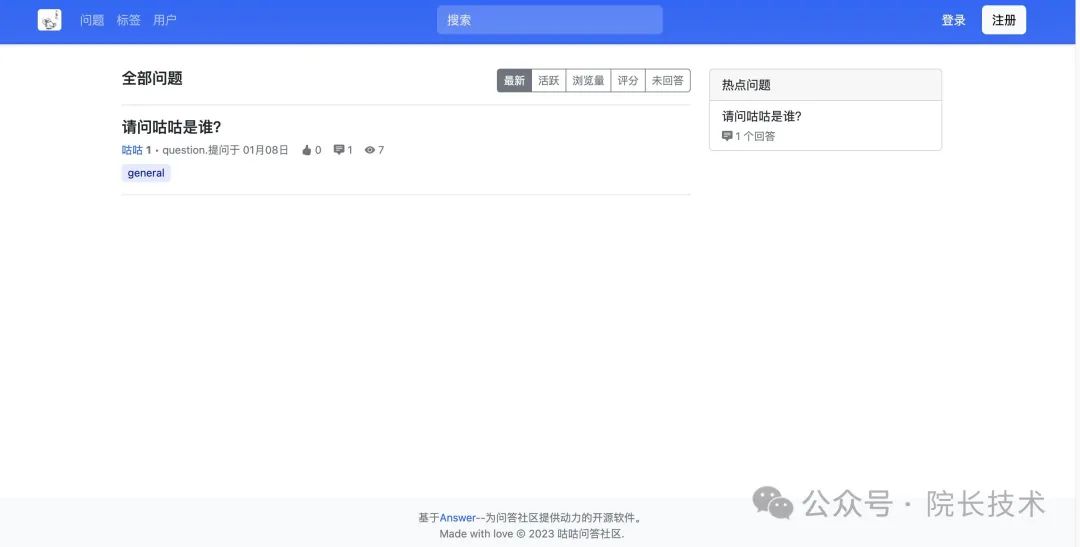Image resolution: width=1080 pixels, height=547 pixels.
Task: Open the 标签 nav link
Action: pos(129,20)
